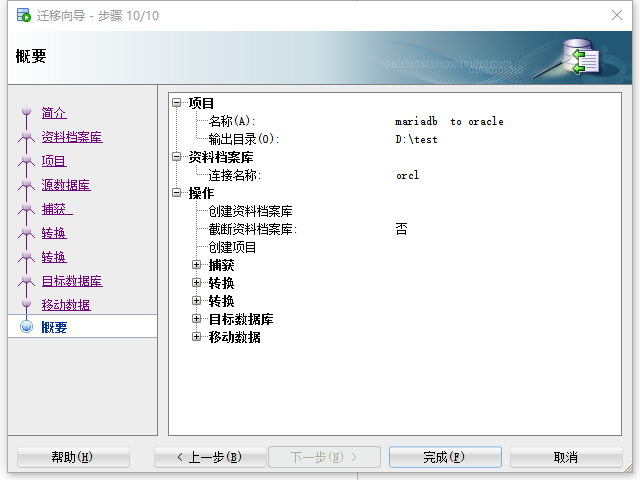Collapse the 项目 tree node

tap(176, 102)
